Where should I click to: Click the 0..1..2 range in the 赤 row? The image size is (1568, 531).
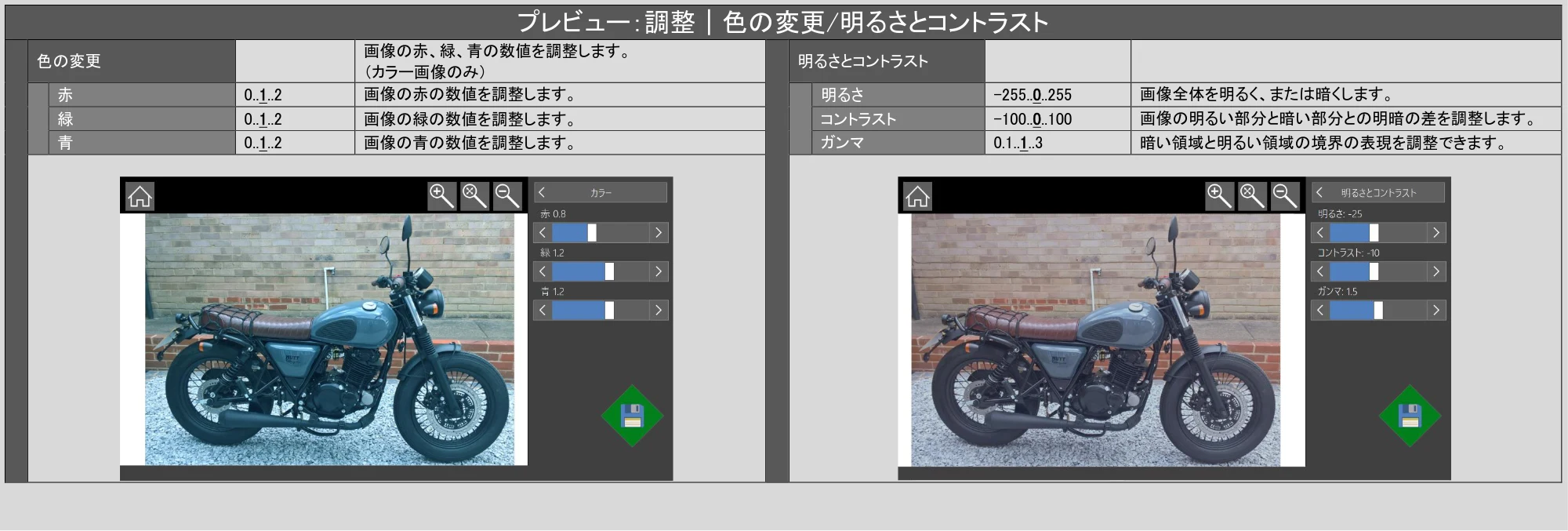295,95
